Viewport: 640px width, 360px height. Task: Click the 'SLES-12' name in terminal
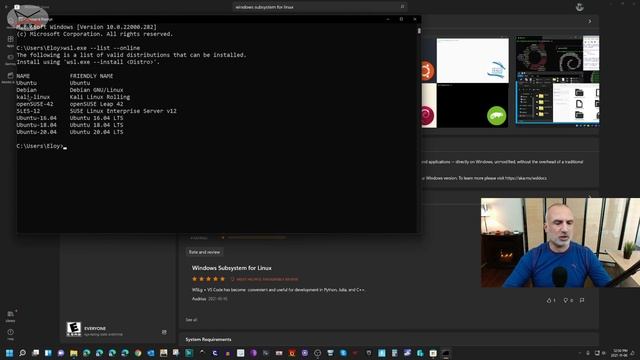point(28,111)
